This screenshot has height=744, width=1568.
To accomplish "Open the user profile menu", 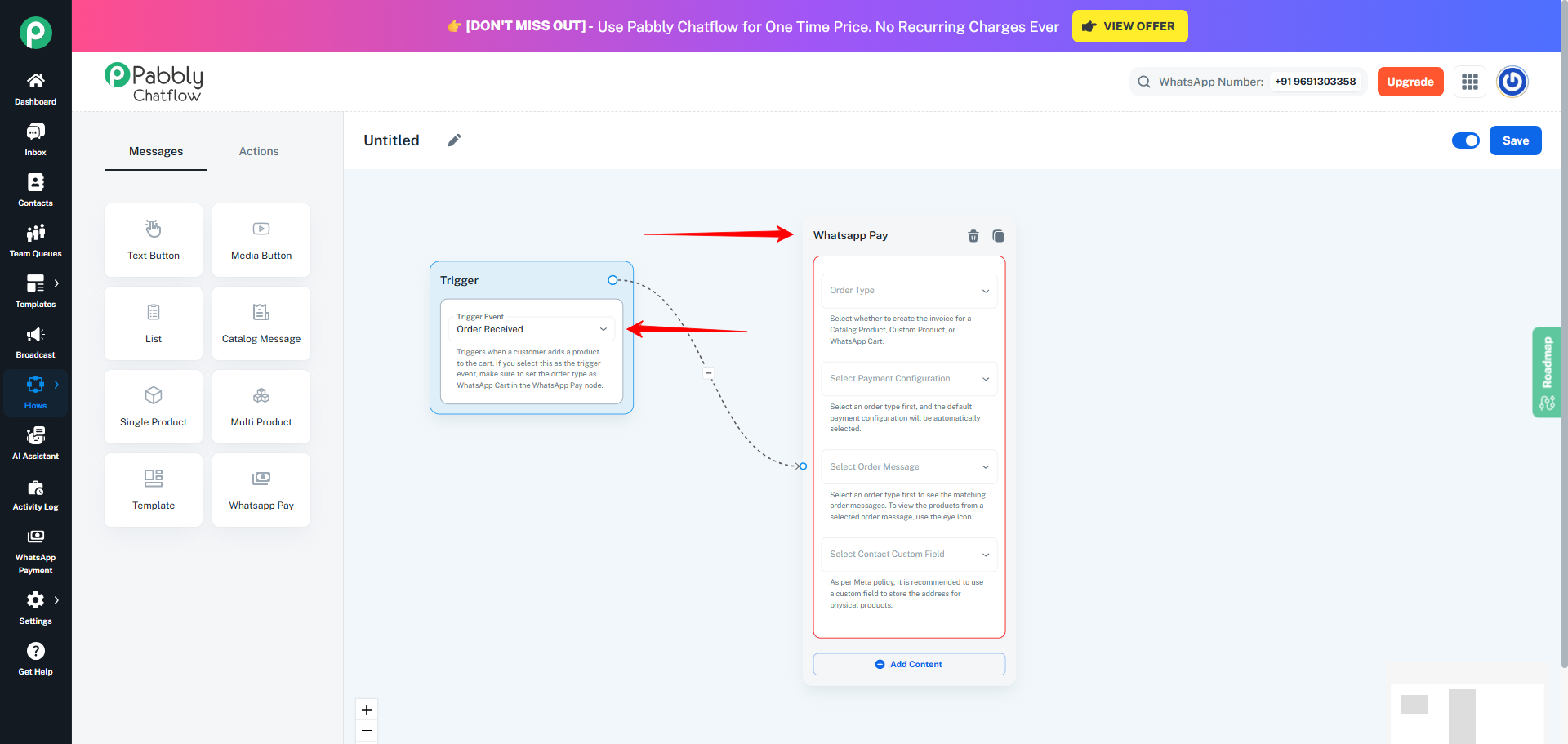I will click(x=1512, y=82).
